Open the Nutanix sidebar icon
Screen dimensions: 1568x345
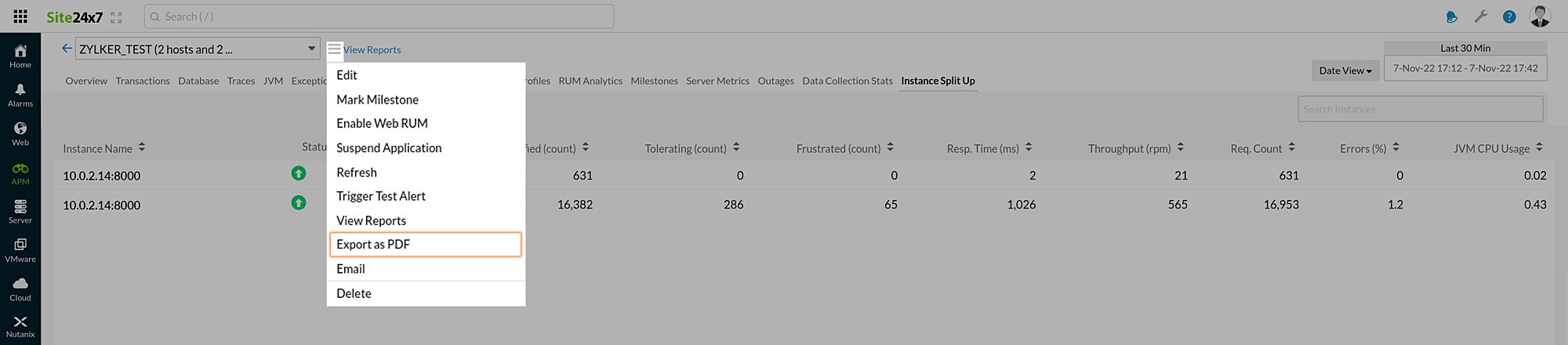(x=20, y=326)
